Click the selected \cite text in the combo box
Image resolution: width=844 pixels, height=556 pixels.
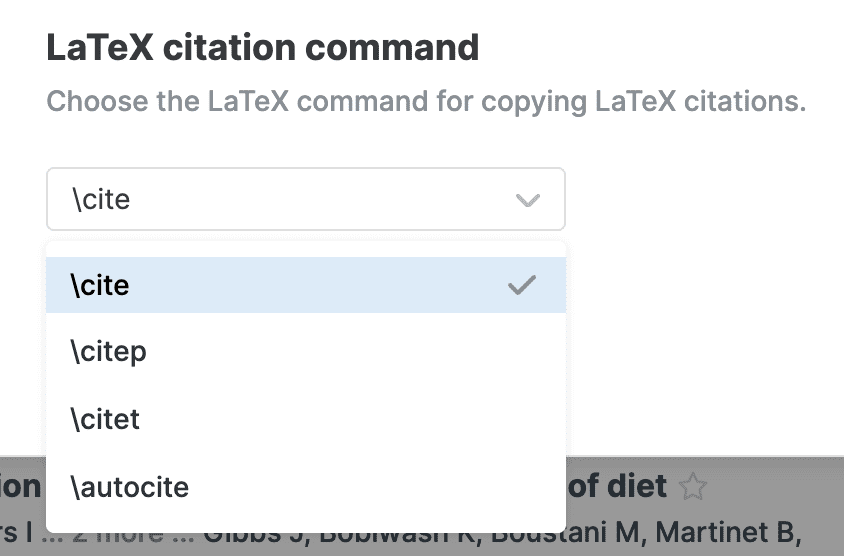pyautogui.click(x=101, y=200)
